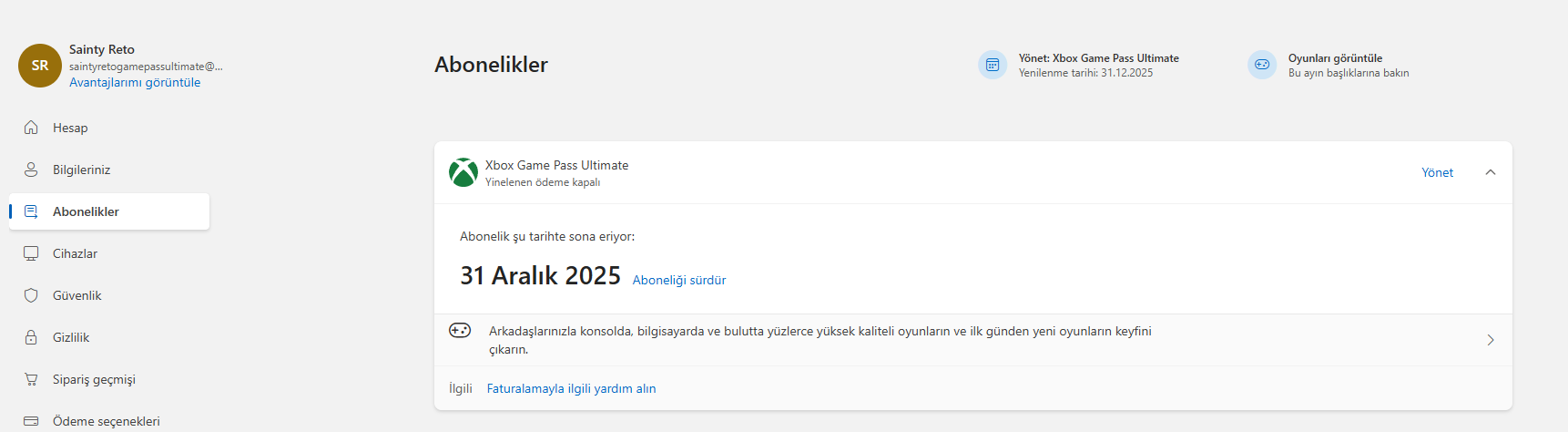The height and width of the screenshot is (432, 1568).
Task: Click Avantajlarımı görüntüle link
Action: (135, 82)
